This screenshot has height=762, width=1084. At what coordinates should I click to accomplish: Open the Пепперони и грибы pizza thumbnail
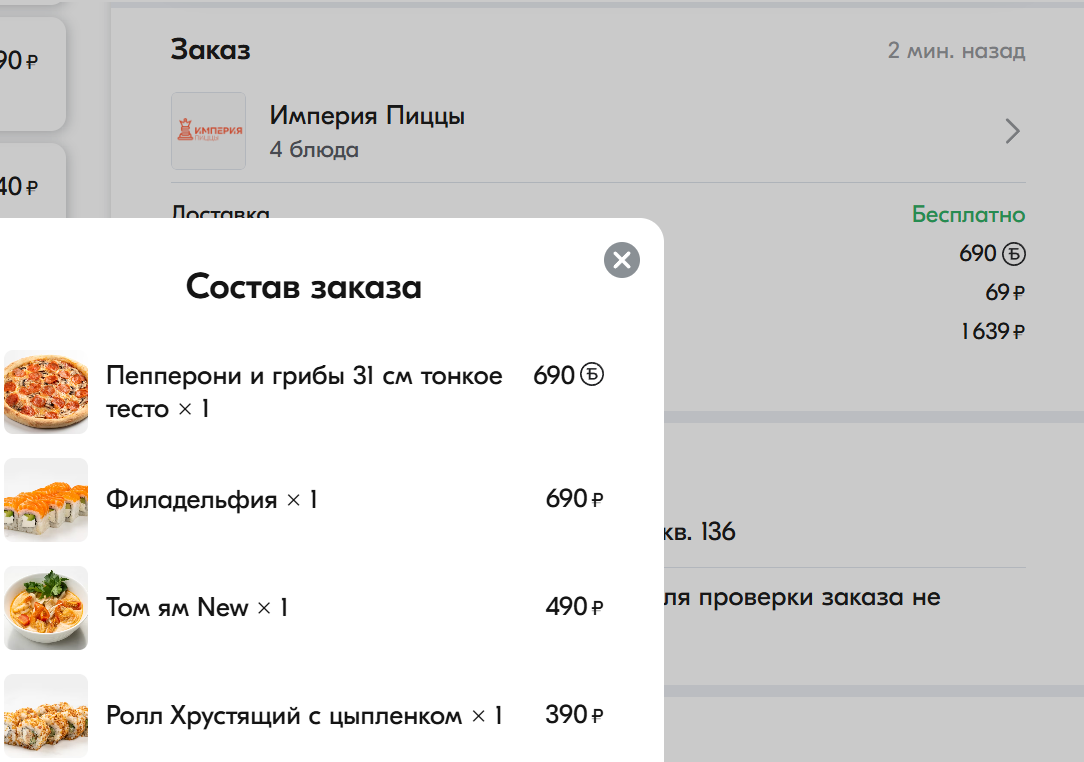[46, 392]
